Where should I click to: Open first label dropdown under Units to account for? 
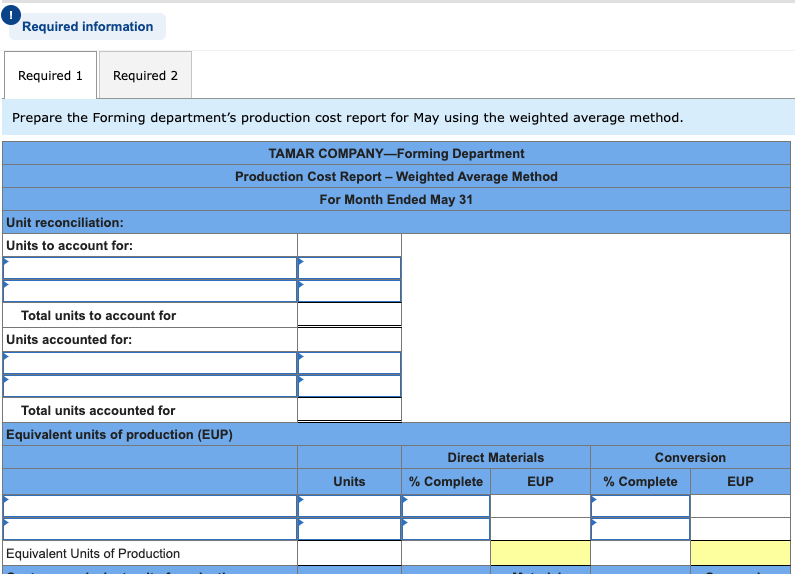tap(150, 268)
